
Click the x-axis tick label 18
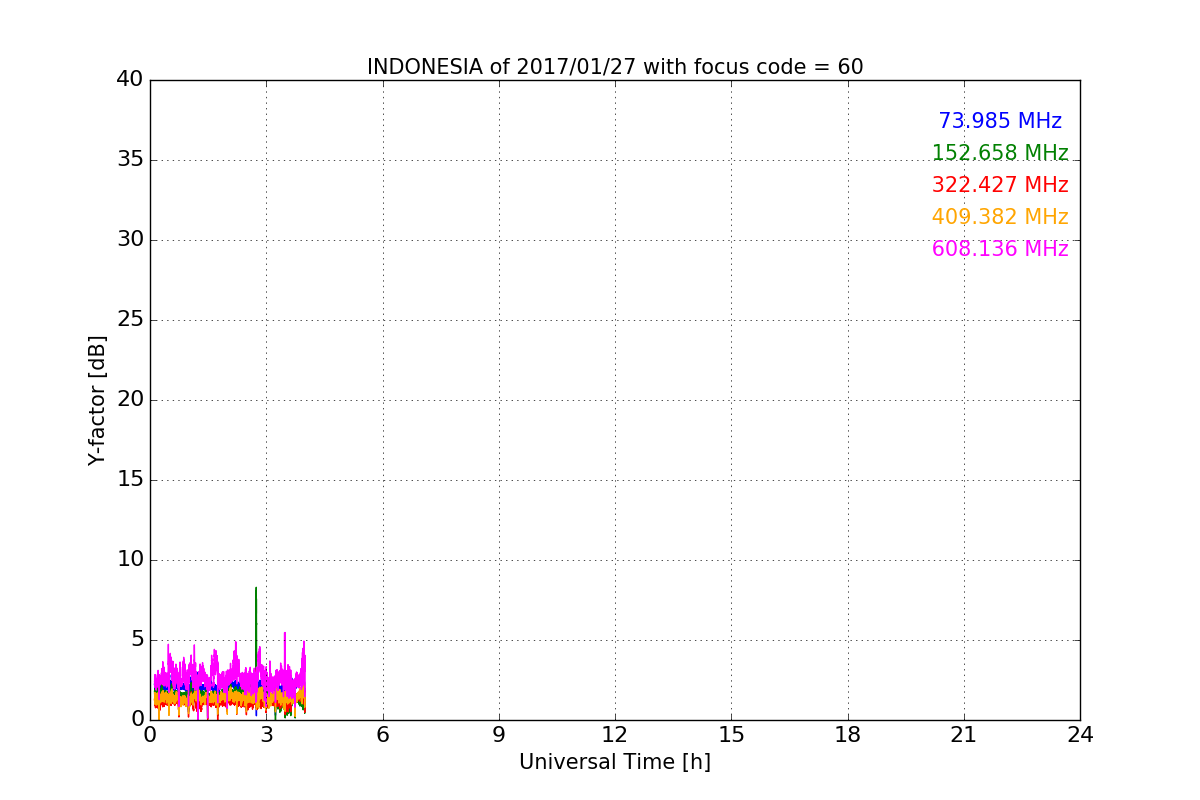pos(848,735)
